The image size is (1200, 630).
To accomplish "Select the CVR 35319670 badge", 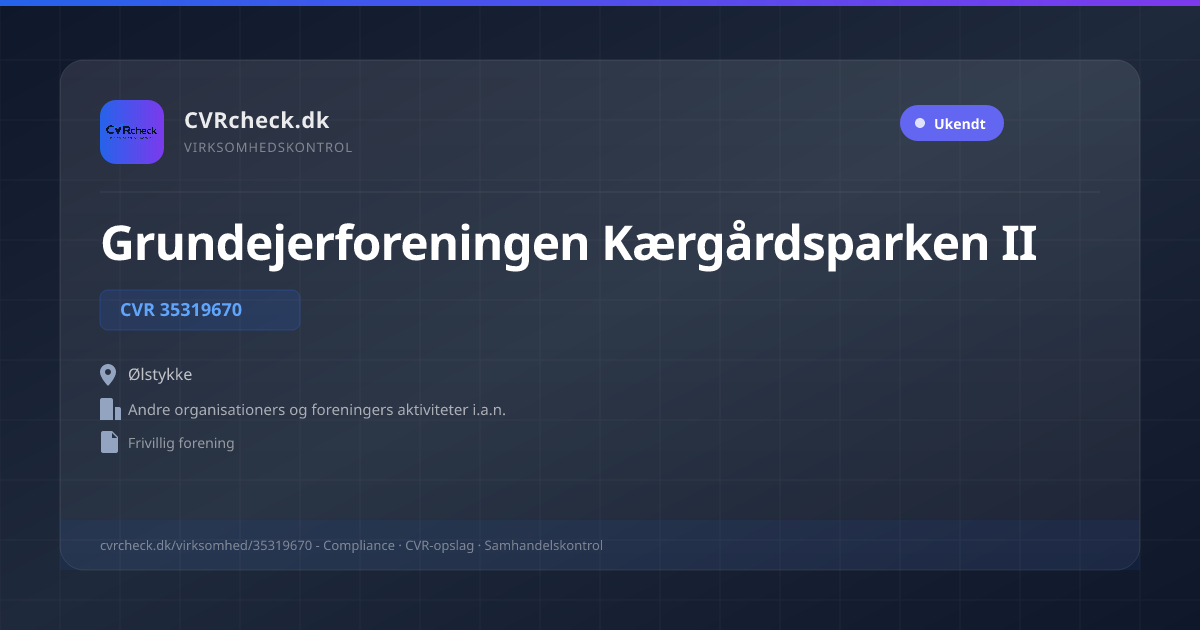I will [200, 310].
